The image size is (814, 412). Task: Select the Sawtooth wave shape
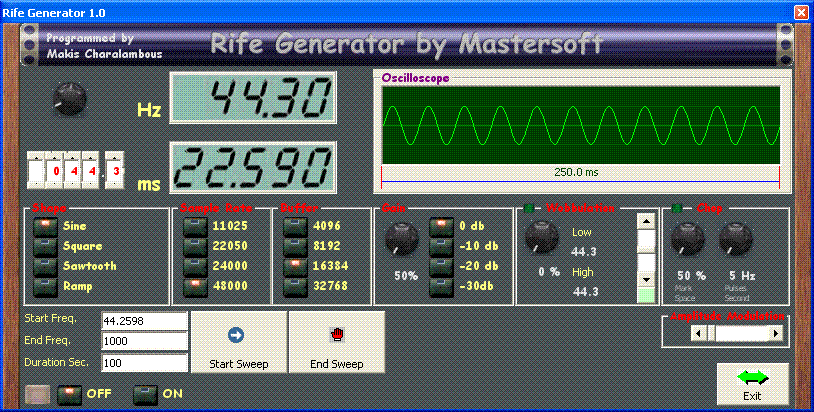coord(46,266)
